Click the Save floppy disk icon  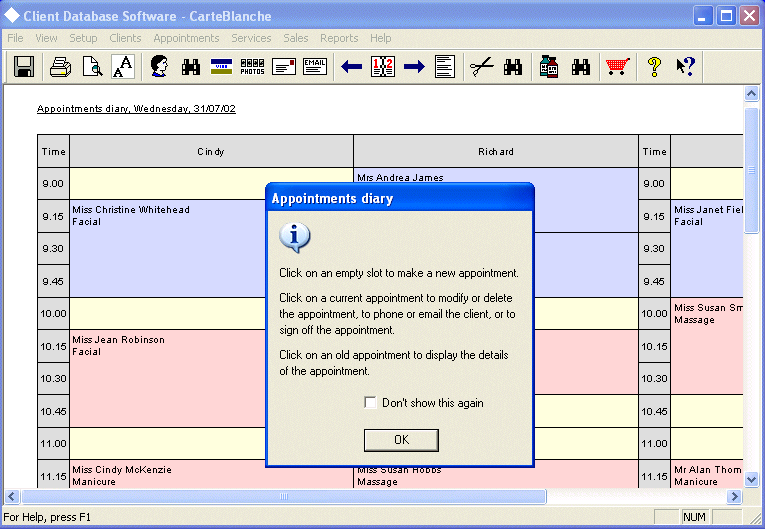point(24,67)
